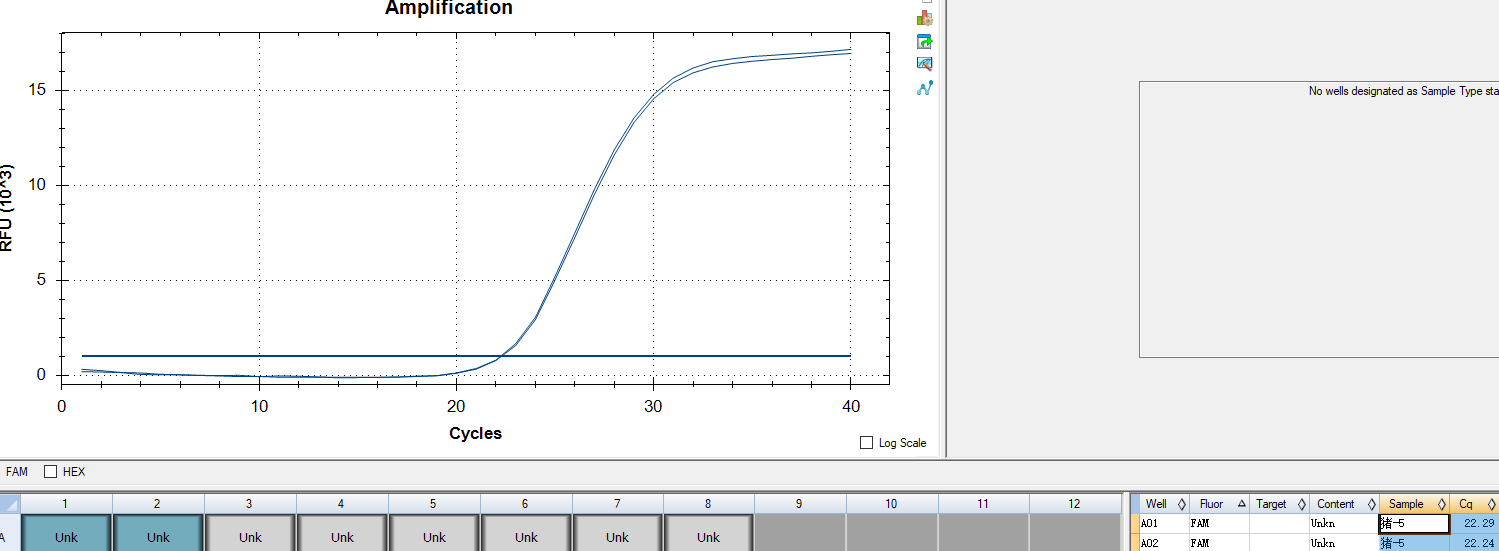Open chart settings bar-graph gear icon
The image size is (1499, 551).
925,18
